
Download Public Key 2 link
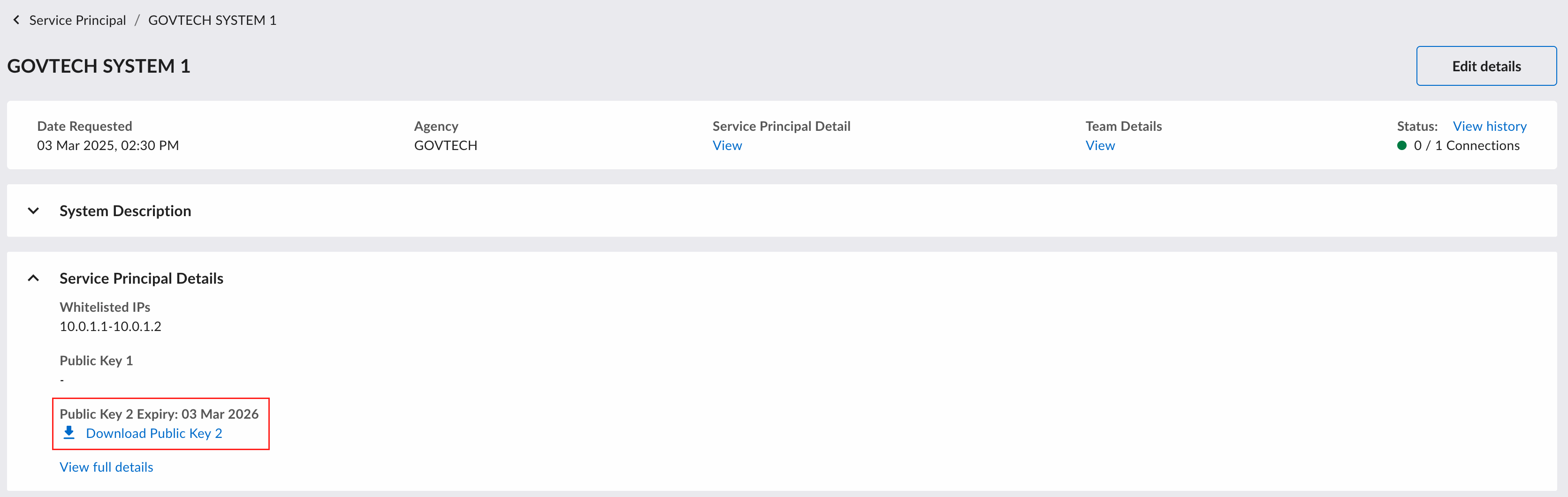coord(154,433)
